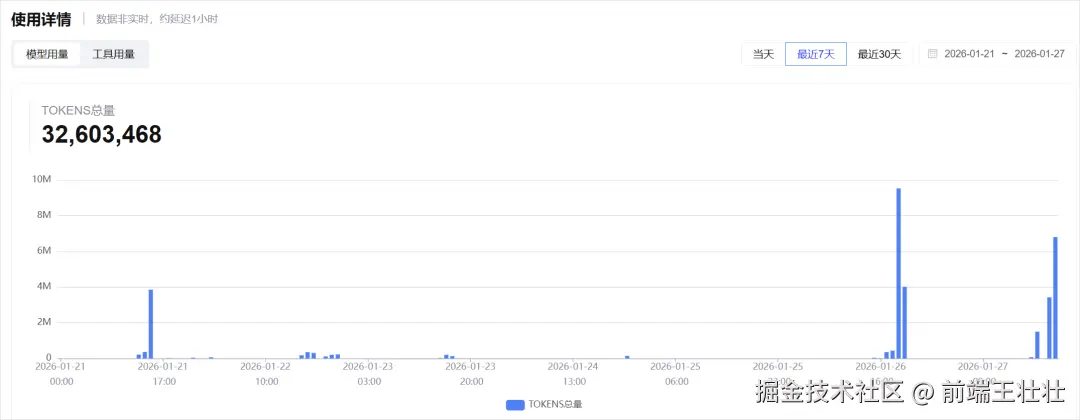Image resolution: width=1080 pixels, height=420 pixels.
Task: Click the blue TOKENS总量 legend swatch
Action: coord(515,404)
